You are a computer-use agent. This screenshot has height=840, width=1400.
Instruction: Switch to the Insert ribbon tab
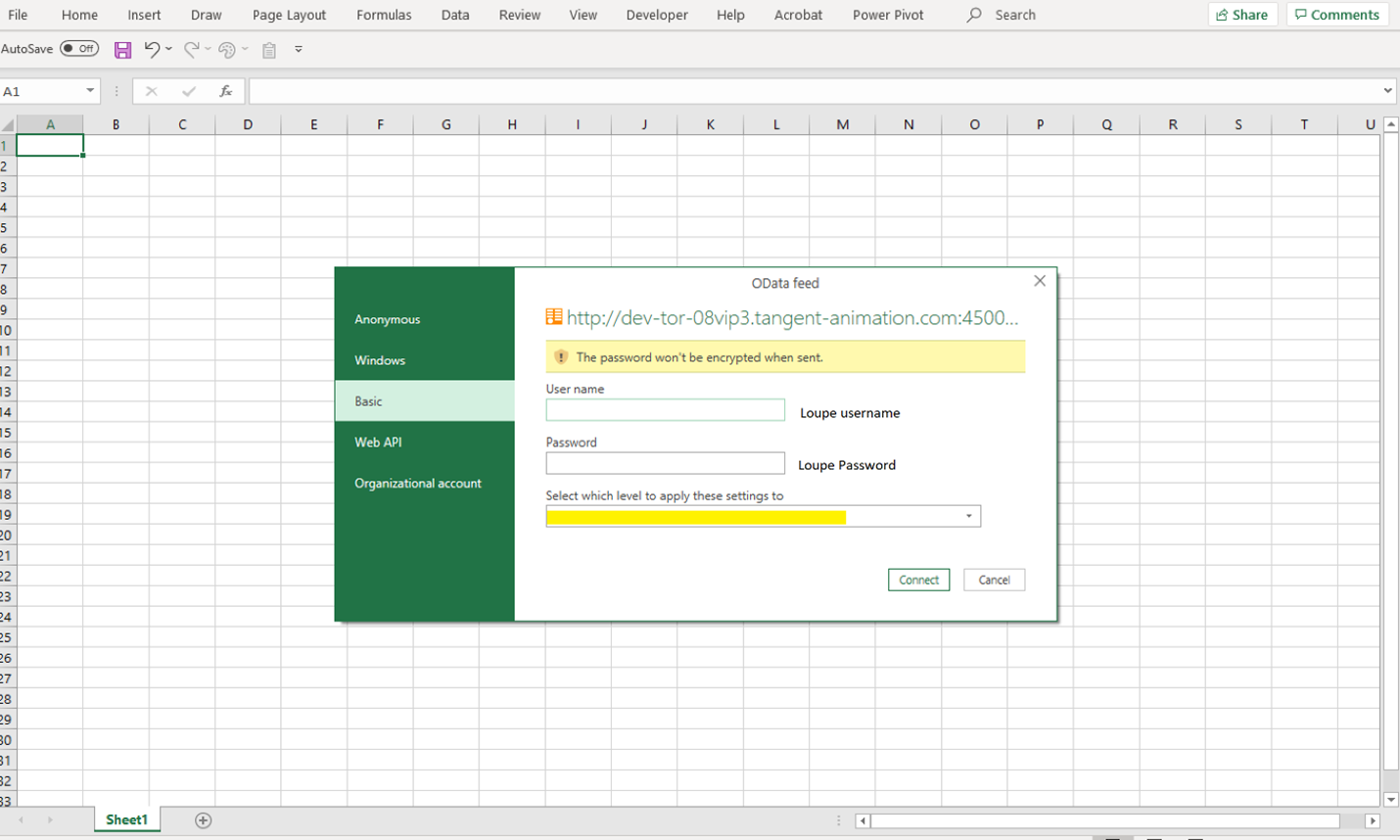144,15
